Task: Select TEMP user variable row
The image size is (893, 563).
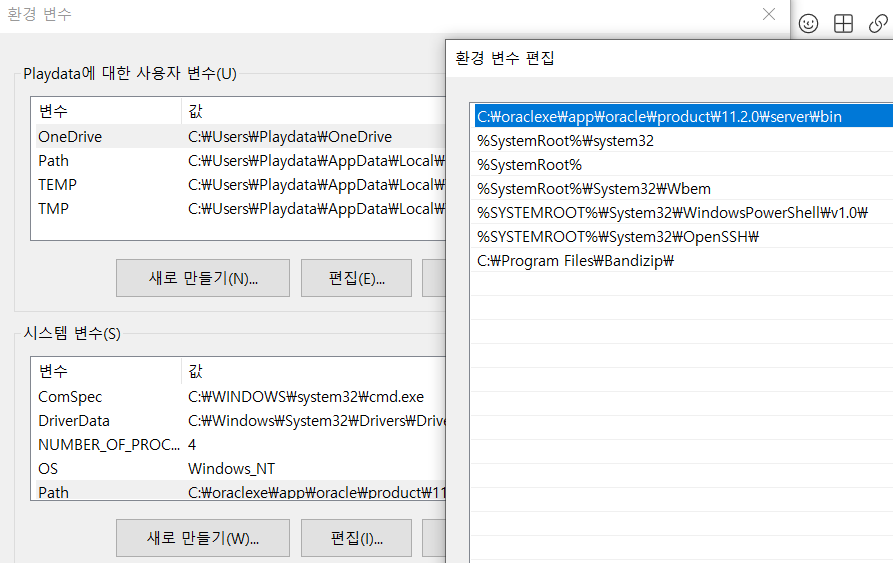Action: point(240,184)
